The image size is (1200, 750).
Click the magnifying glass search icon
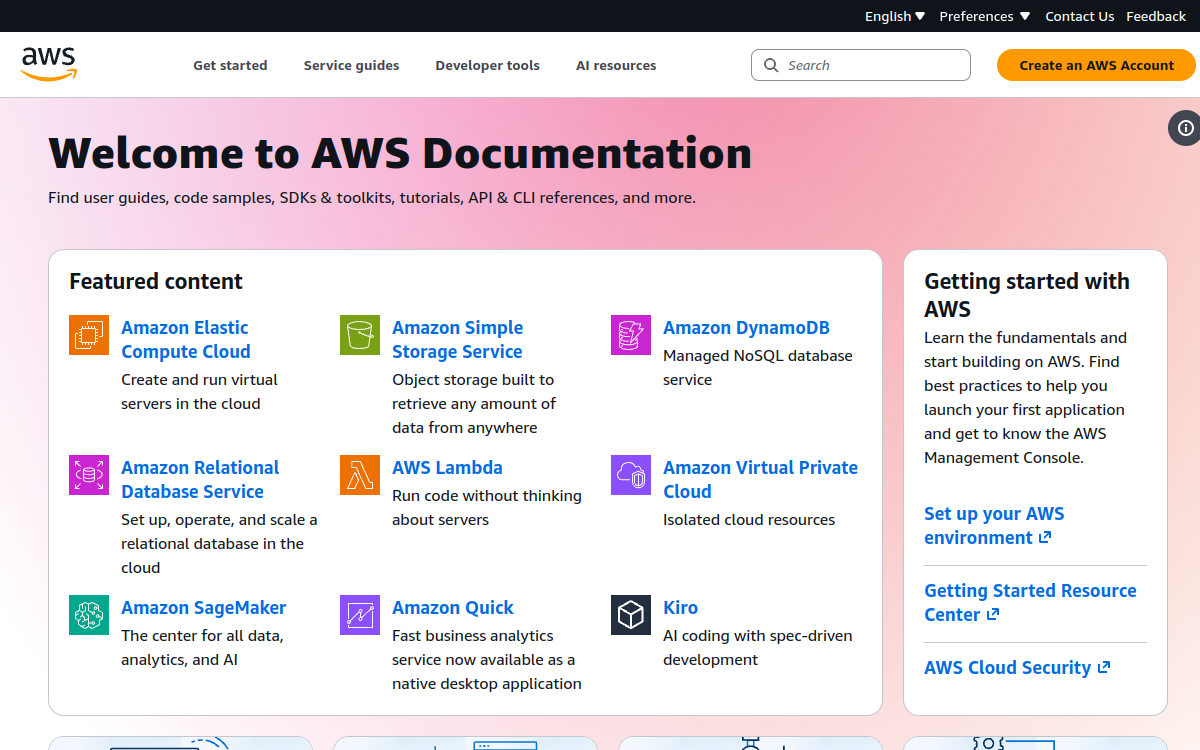771,65
